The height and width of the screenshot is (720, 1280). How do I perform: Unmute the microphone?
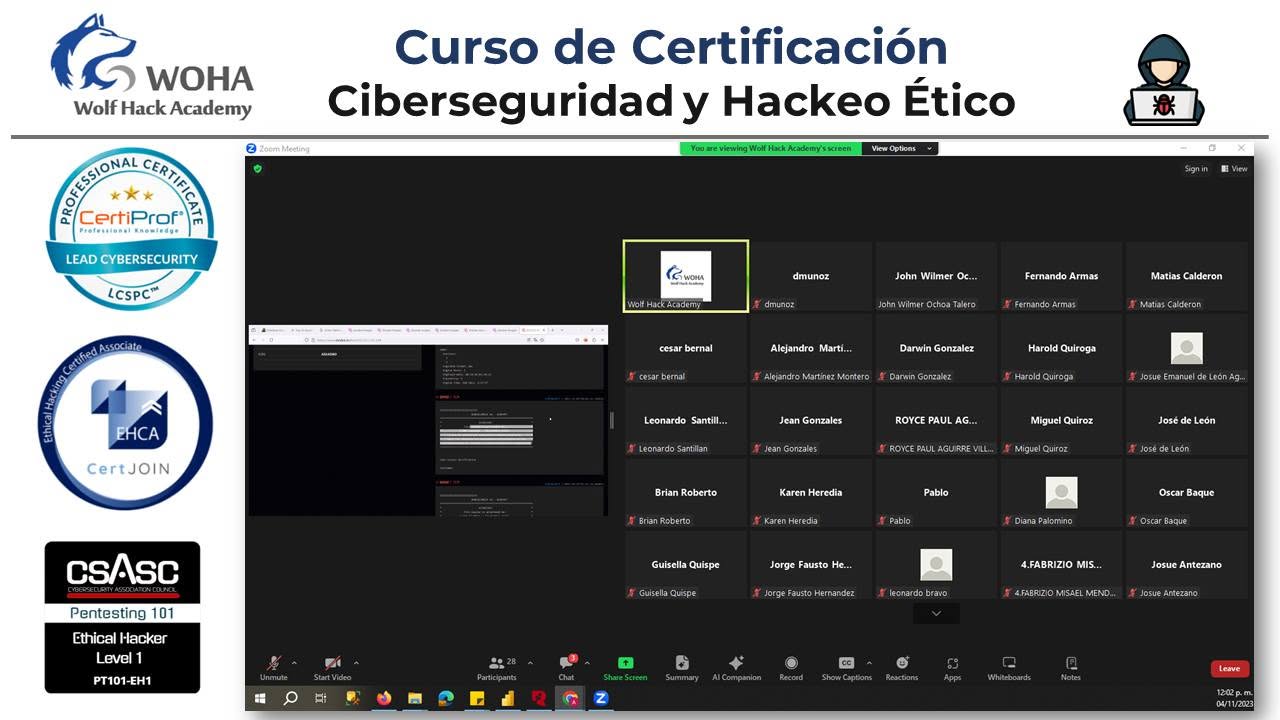(273, 668)
